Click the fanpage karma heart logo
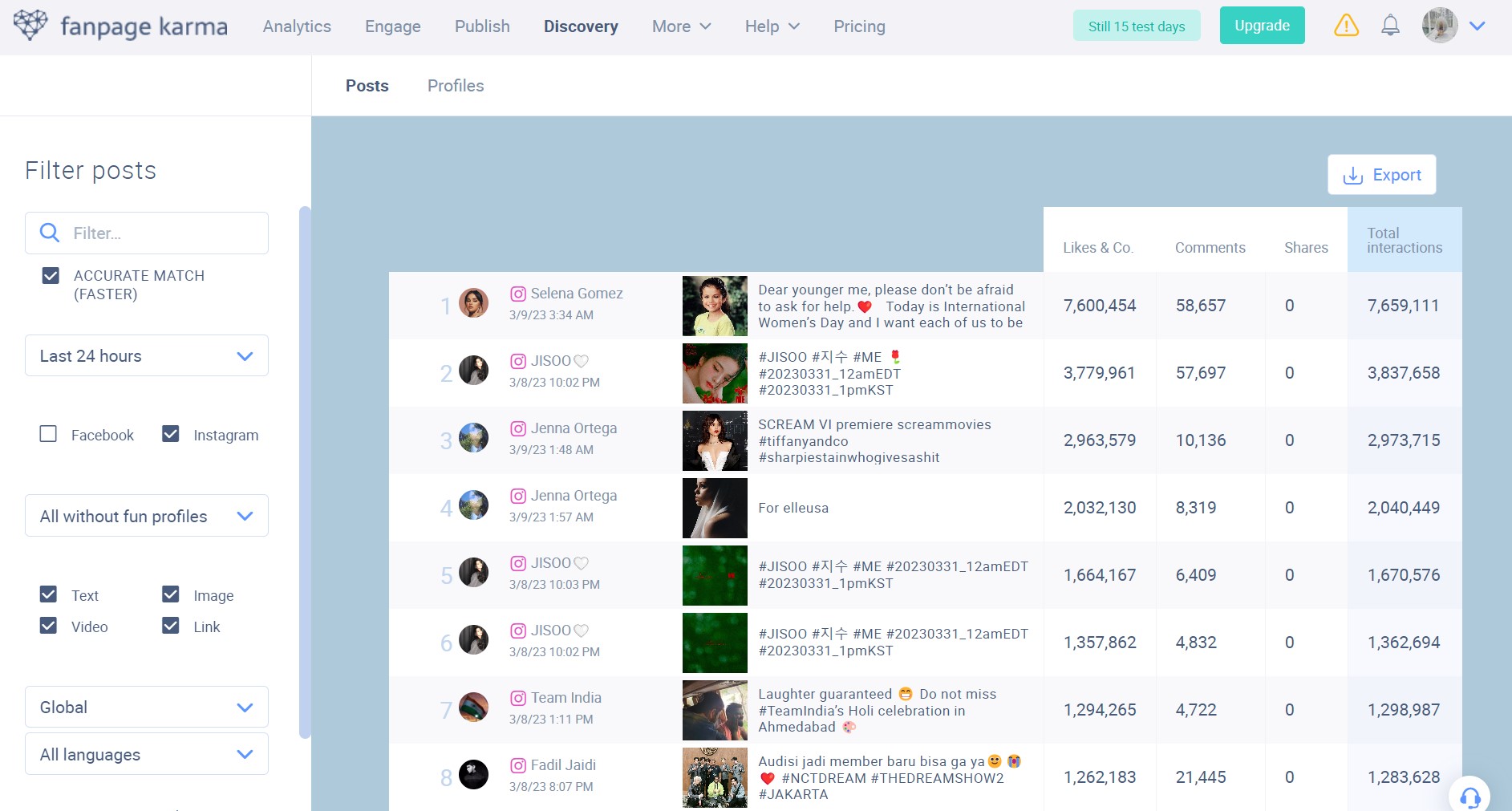 (30, 26)
